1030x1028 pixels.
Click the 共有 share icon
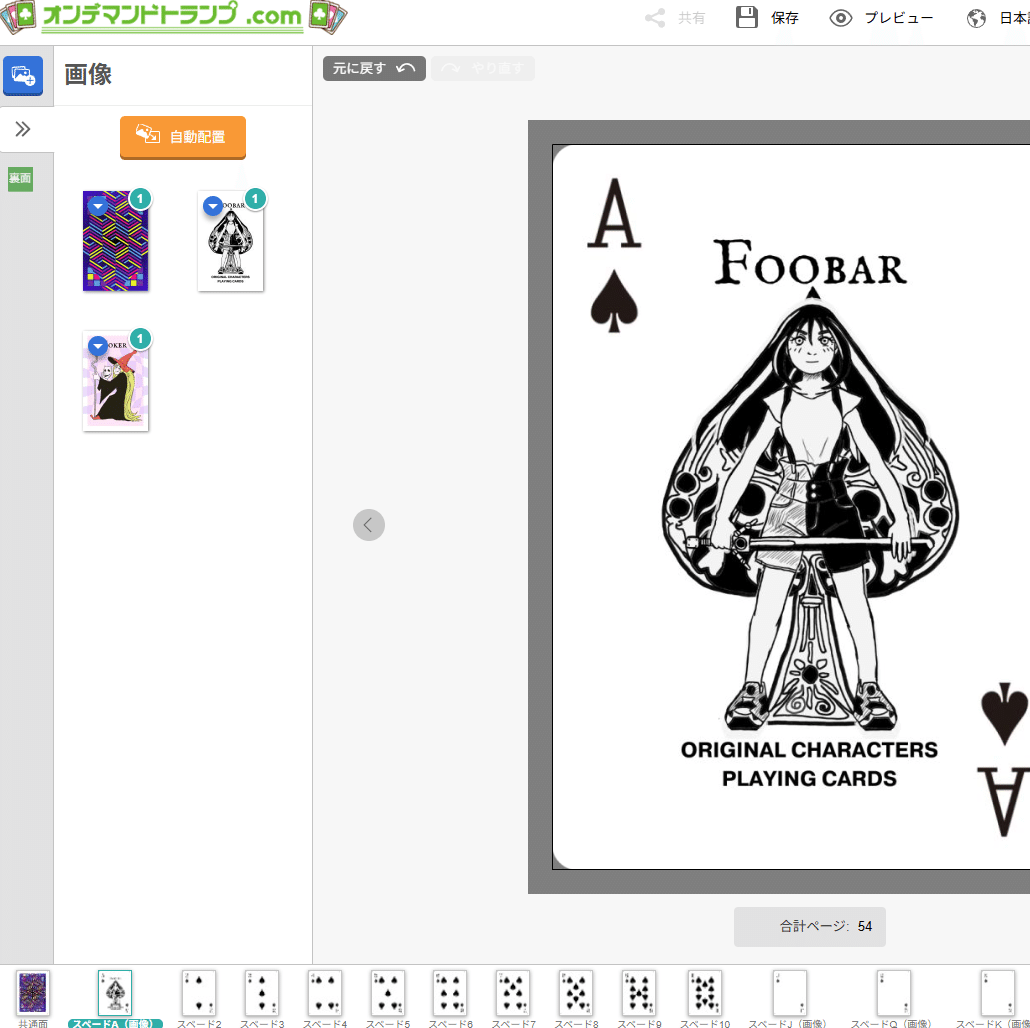click(655, 18)
